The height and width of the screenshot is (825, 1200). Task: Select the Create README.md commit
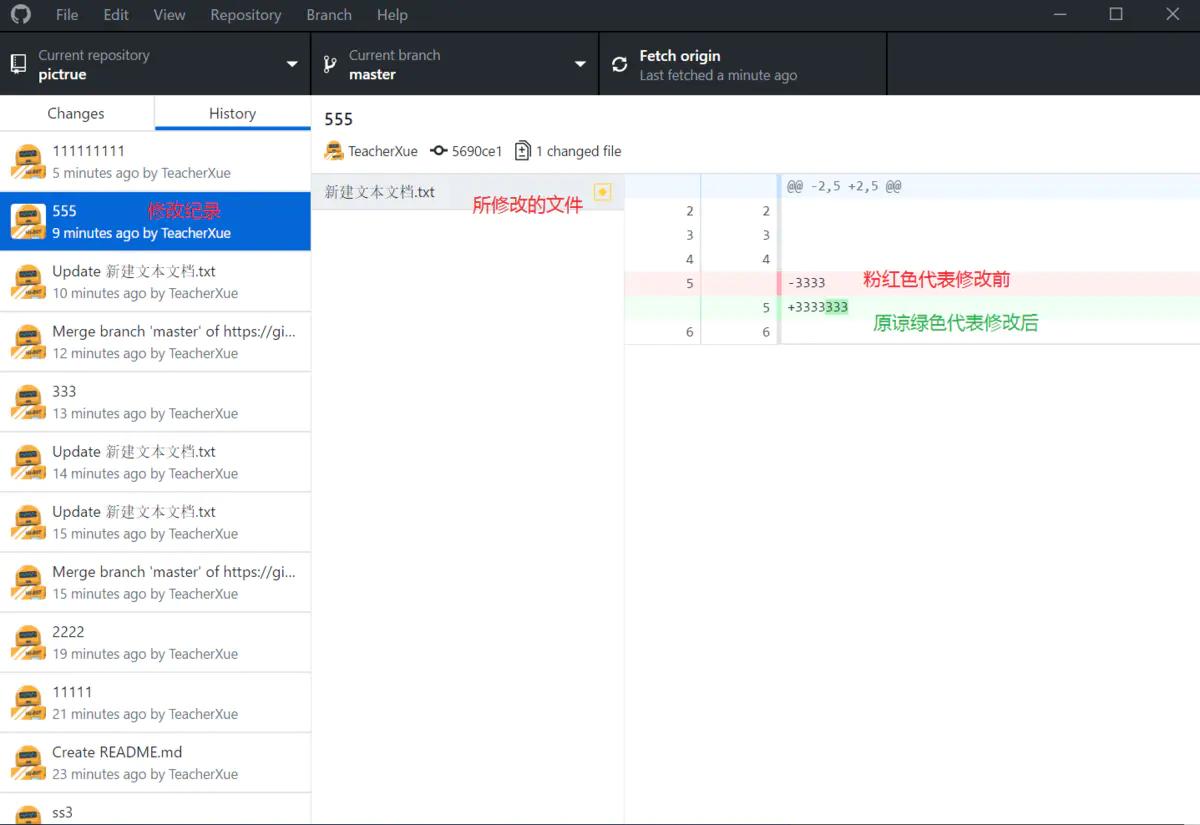pos(155,761)
